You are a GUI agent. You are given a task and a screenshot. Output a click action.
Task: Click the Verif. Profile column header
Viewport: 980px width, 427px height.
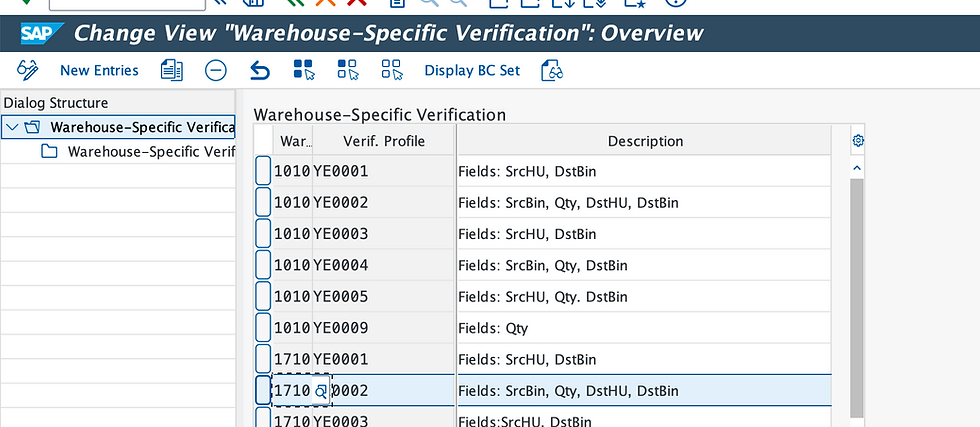[x=384, y=141]
